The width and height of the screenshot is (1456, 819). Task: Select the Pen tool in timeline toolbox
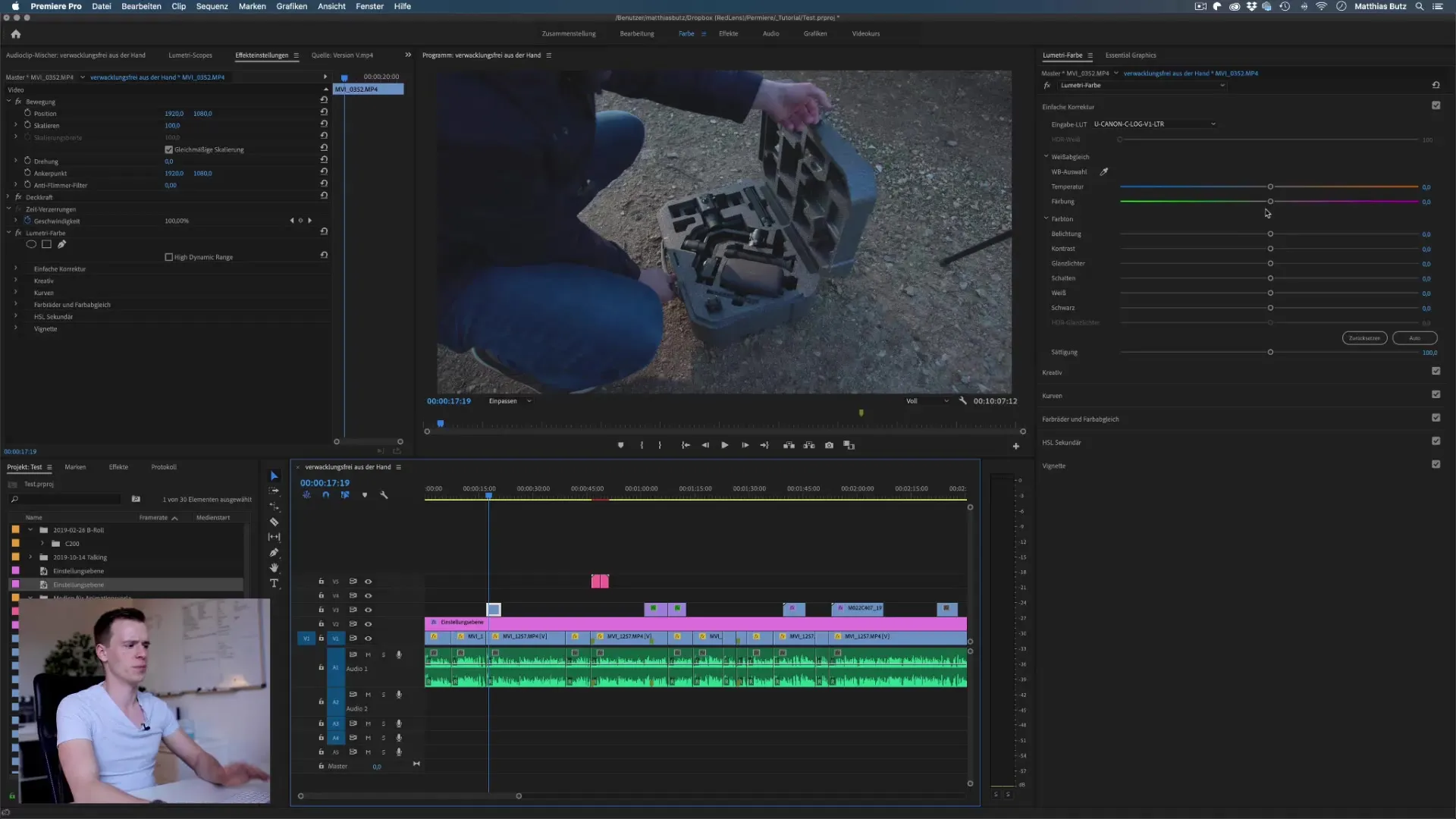[275, 552]
